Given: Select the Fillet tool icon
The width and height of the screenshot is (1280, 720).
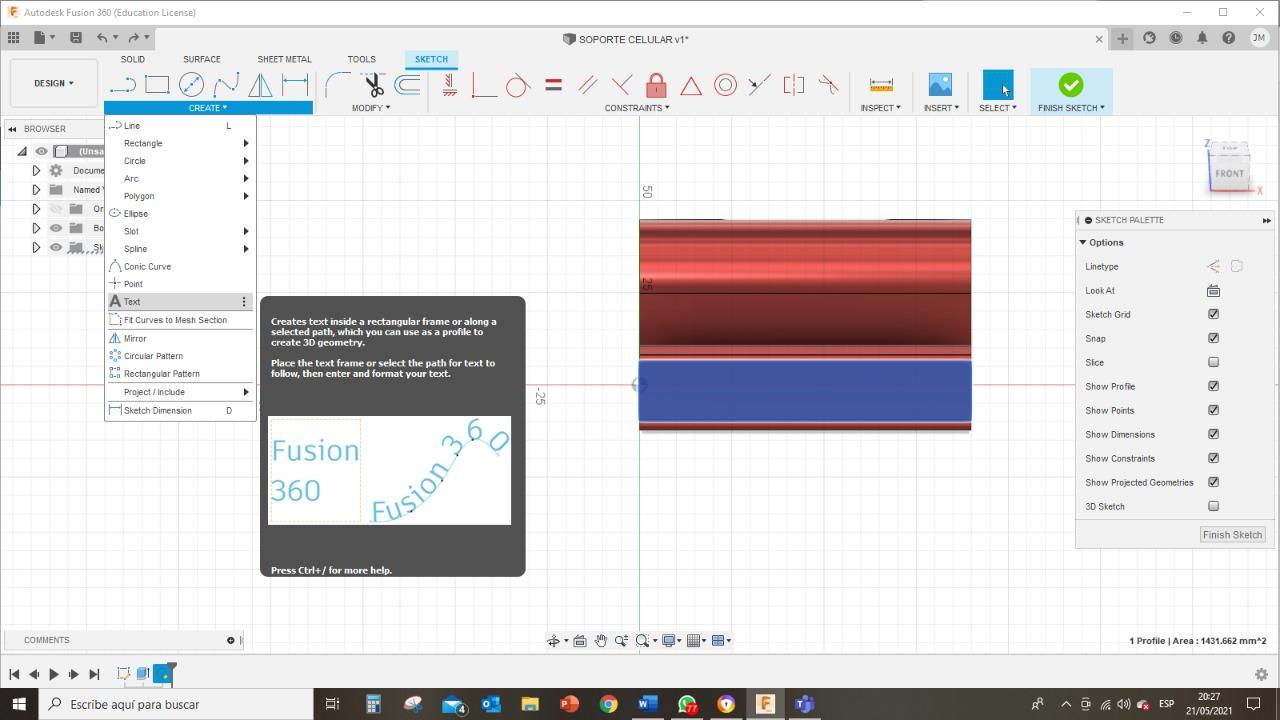Looking at the screenshot, I should click(x=338, y=85).
